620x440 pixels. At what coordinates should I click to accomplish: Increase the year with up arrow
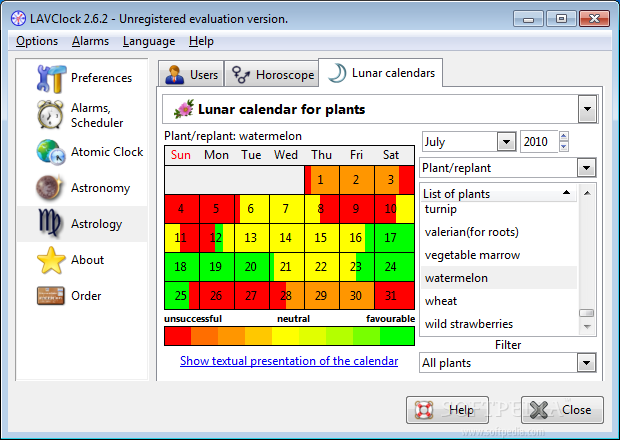(564, 136)
